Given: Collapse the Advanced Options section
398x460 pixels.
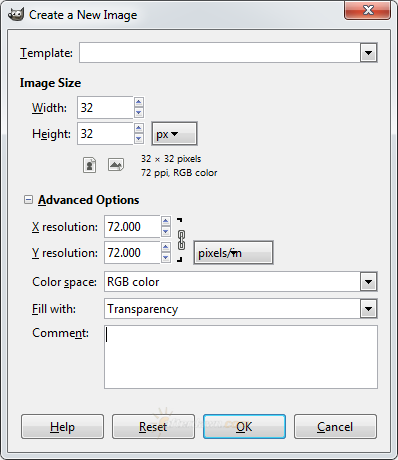Looking at the screenshot, I should click(x=28, y=200).
